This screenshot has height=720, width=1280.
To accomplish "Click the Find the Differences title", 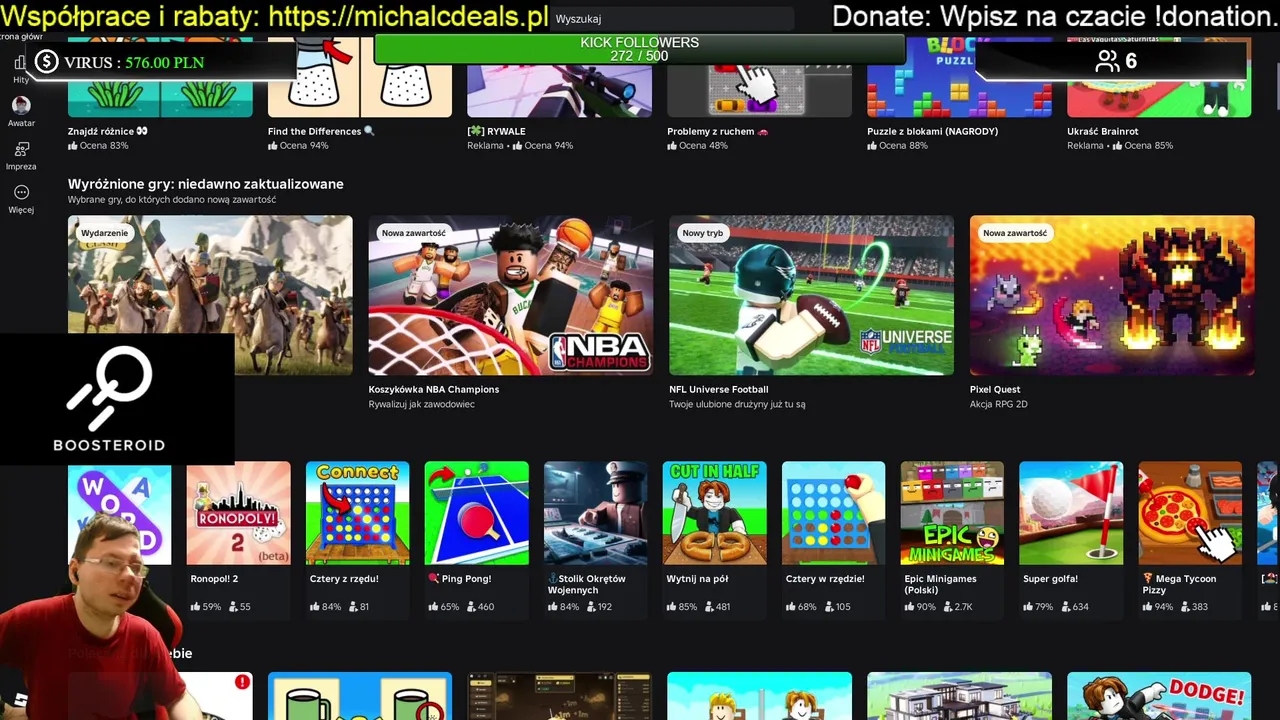I will 321,131.
